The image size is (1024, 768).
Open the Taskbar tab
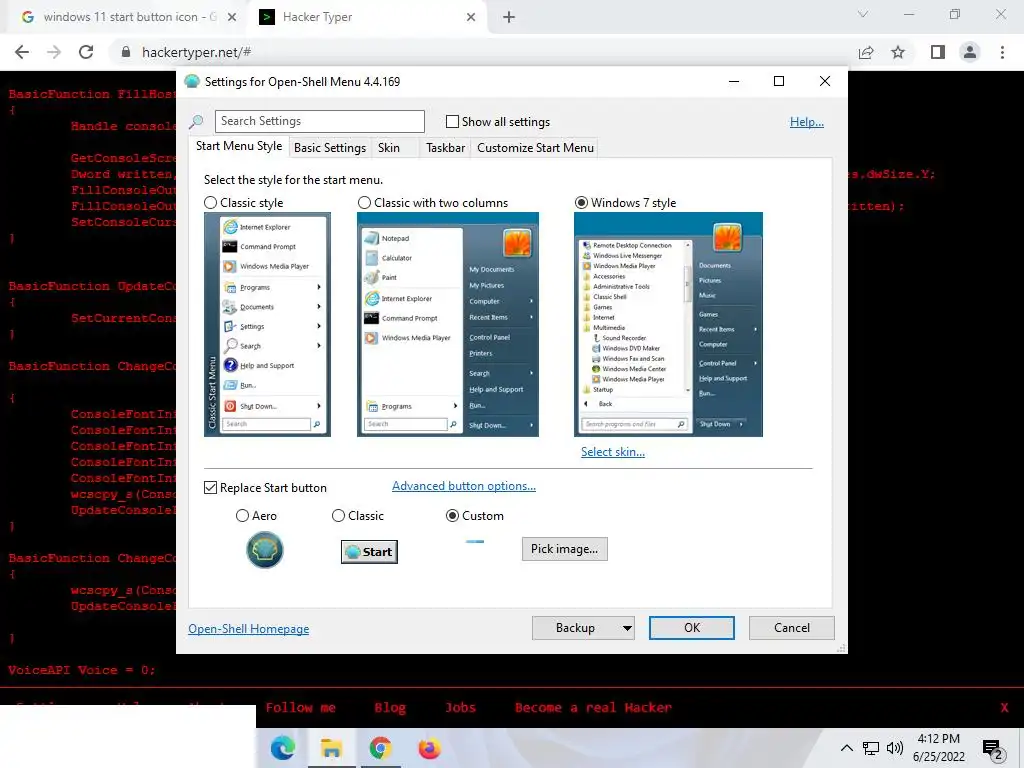point(445,148)
